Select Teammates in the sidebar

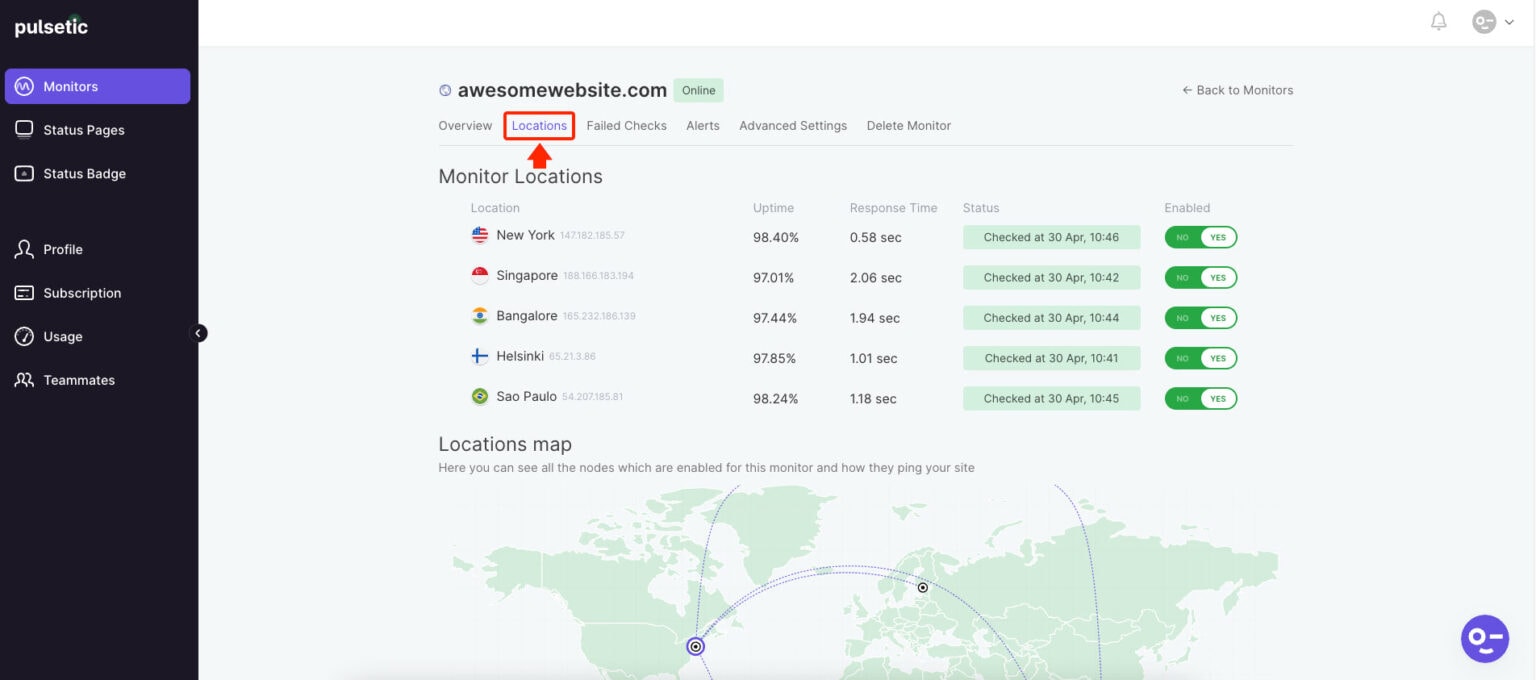(x=78, y=380)
